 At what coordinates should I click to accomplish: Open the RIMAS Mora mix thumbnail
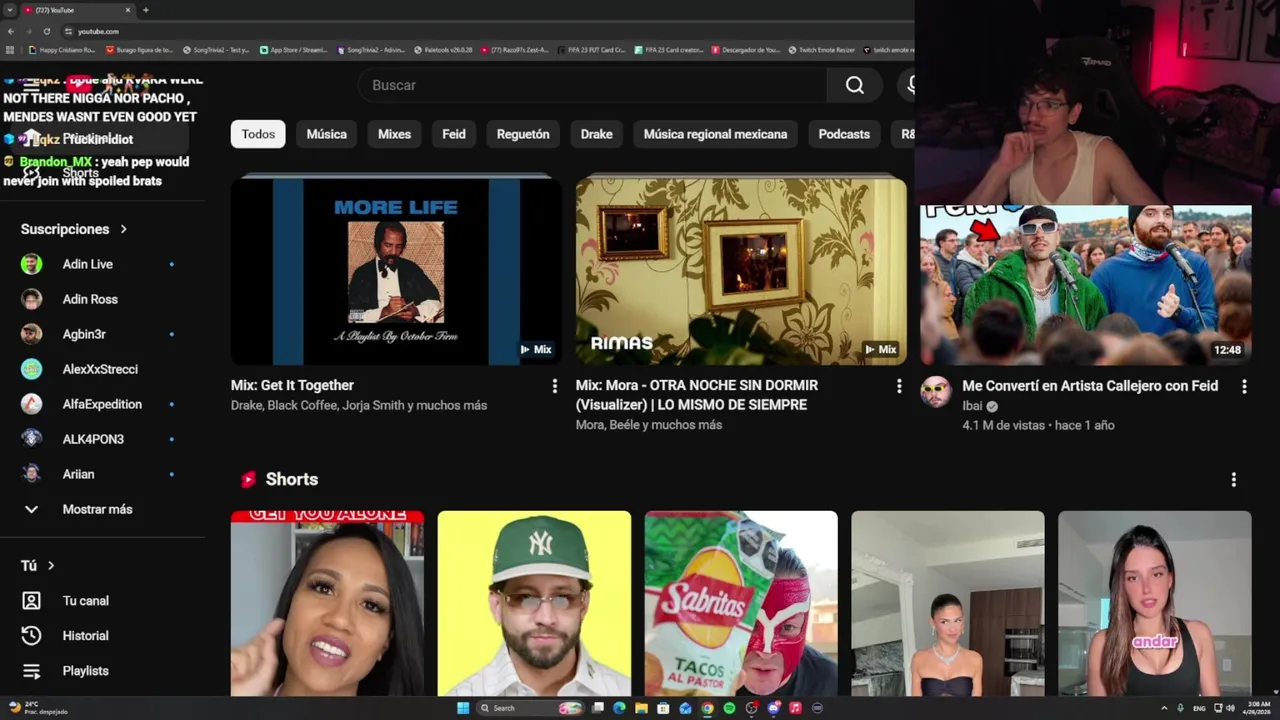point(741,270)
